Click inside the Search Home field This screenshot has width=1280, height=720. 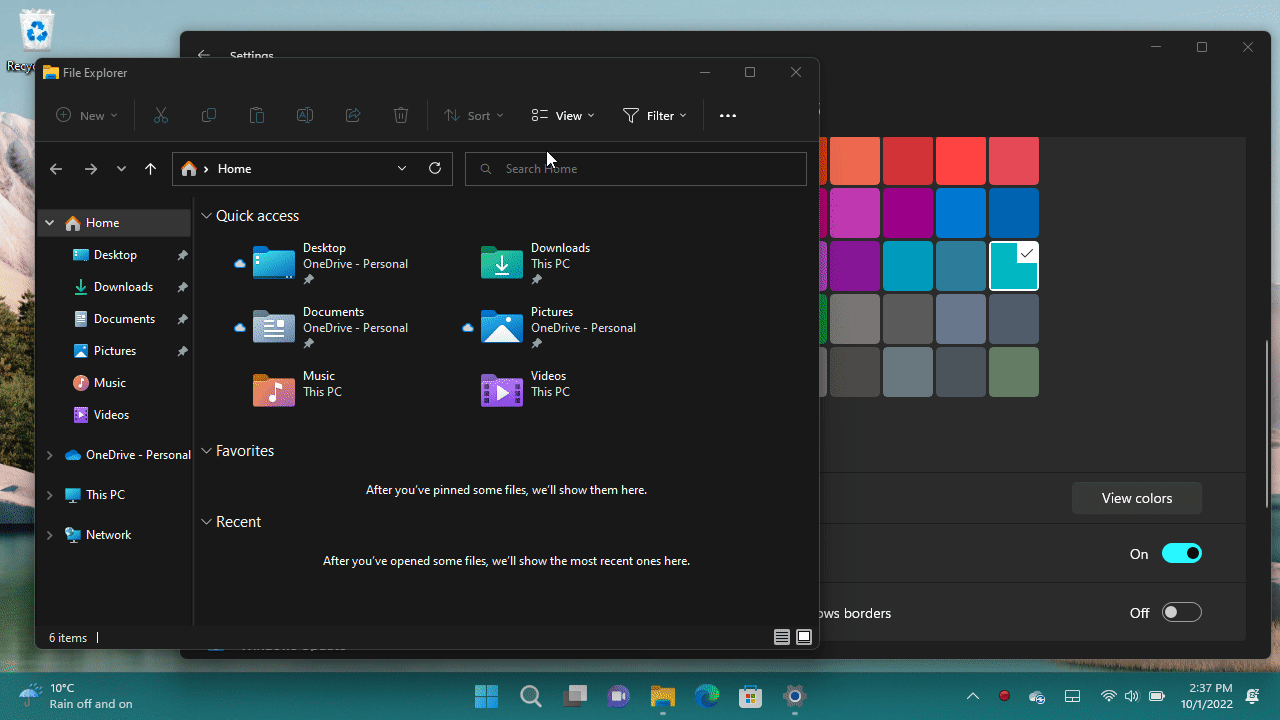(635, 168)
